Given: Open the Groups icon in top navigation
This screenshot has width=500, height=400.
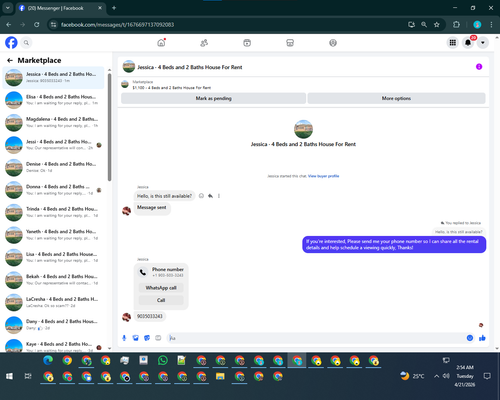Looking at the screenshot, I should pyautogui.click(x=333, y=43).
